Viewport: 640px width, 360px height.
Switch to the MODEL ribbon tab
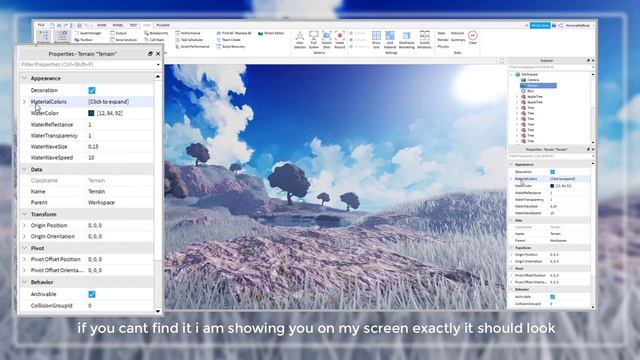point(118,25)
